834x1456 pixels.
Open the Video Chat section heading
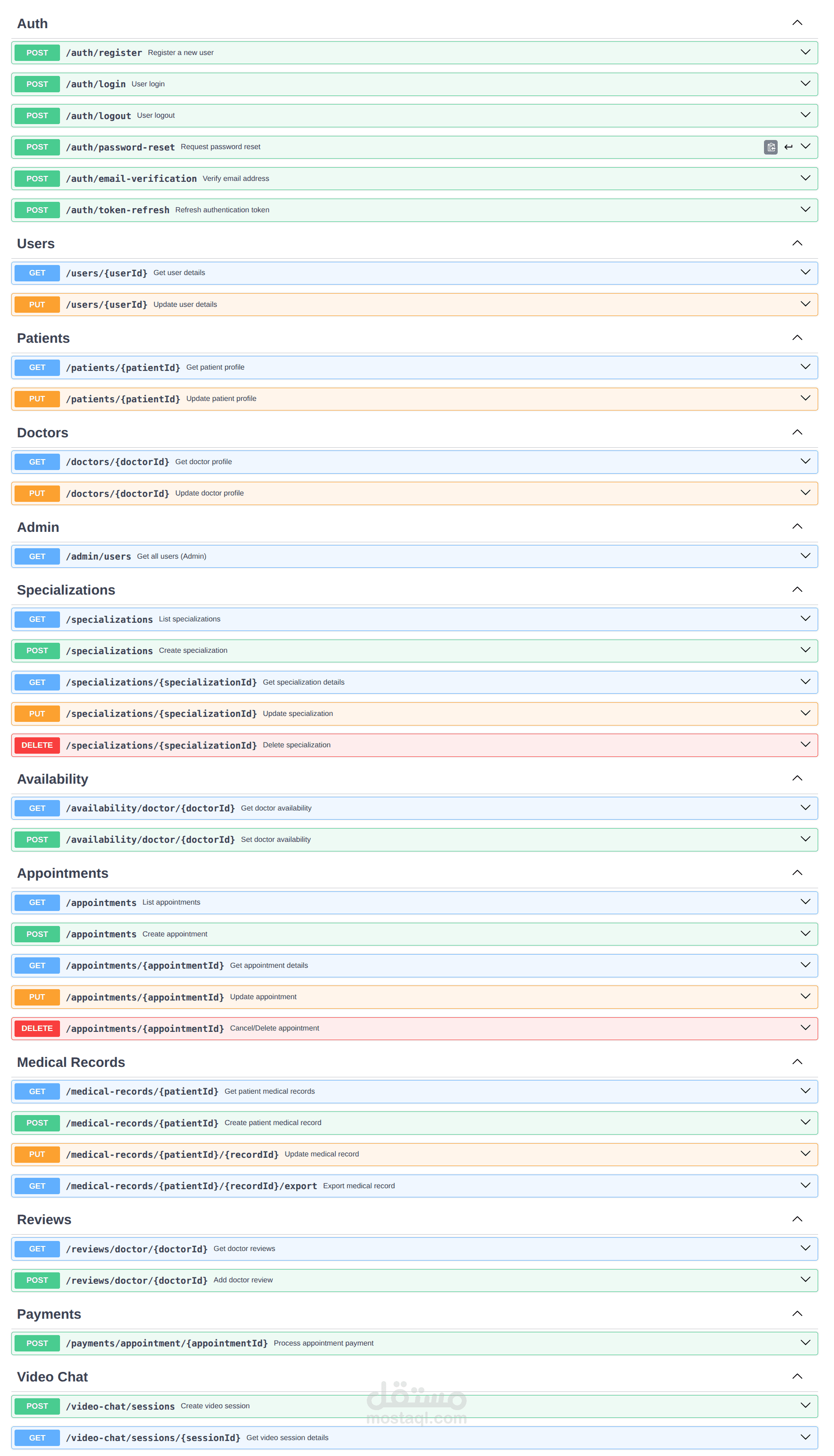53,1377
